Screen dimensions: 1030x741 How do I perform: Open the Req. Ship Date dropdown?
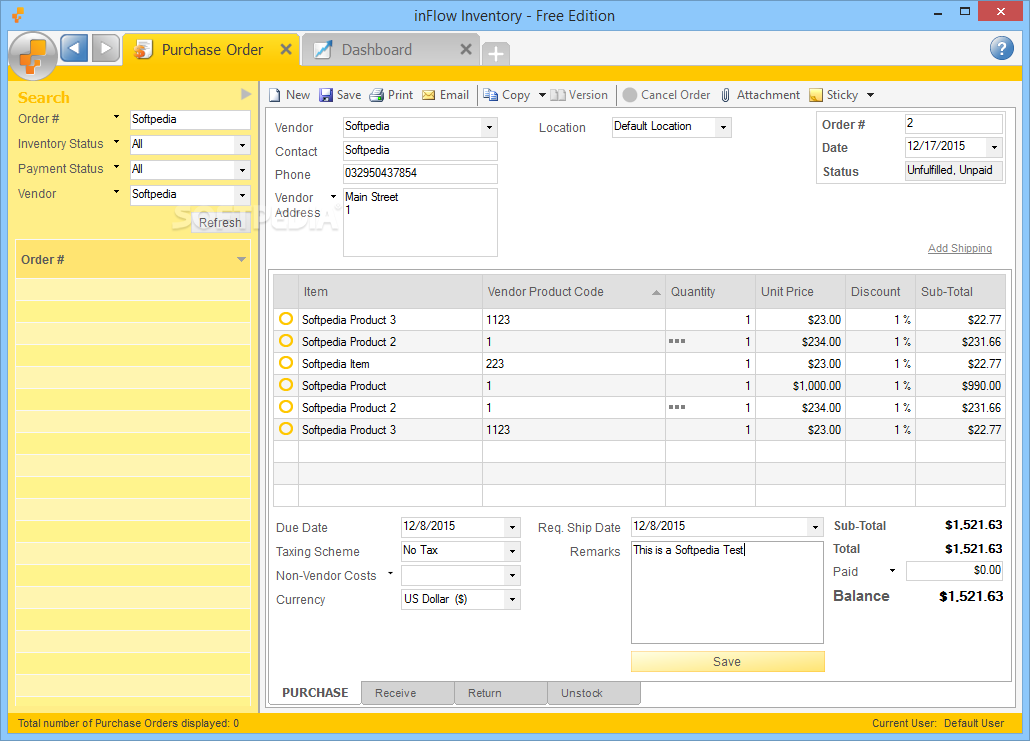pyautogui.click(x=815, y=528)
